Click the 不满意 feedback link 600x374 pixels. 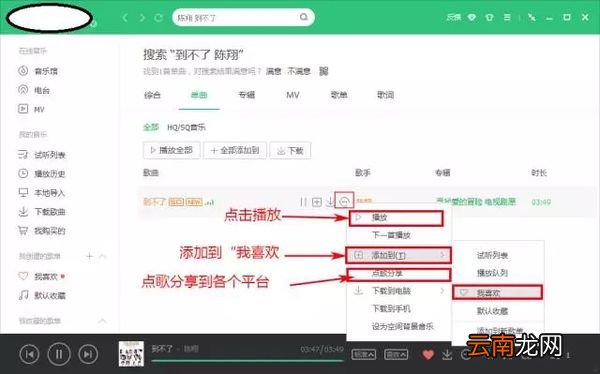(x=299, y=71)
